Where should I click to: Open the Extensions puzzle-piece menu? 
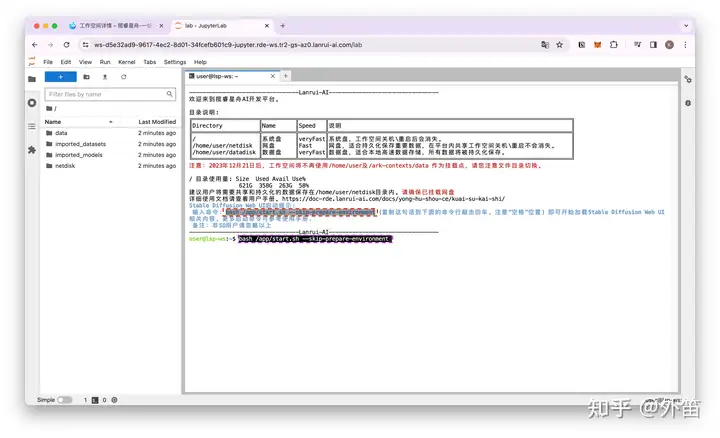click(x=613, y=45)
